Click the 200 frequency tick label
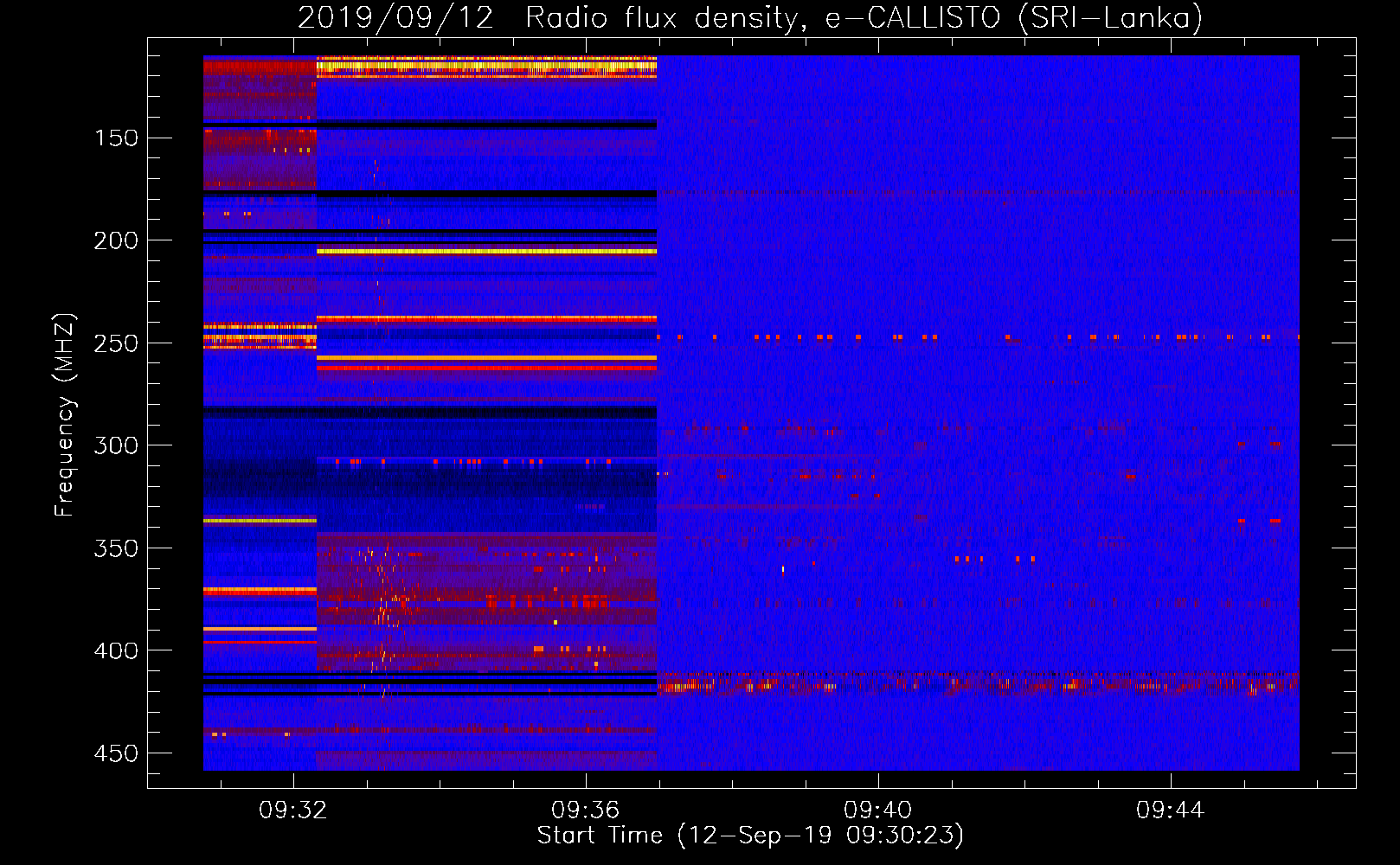This screenshot has width=1400, height=865. point(116,240)
